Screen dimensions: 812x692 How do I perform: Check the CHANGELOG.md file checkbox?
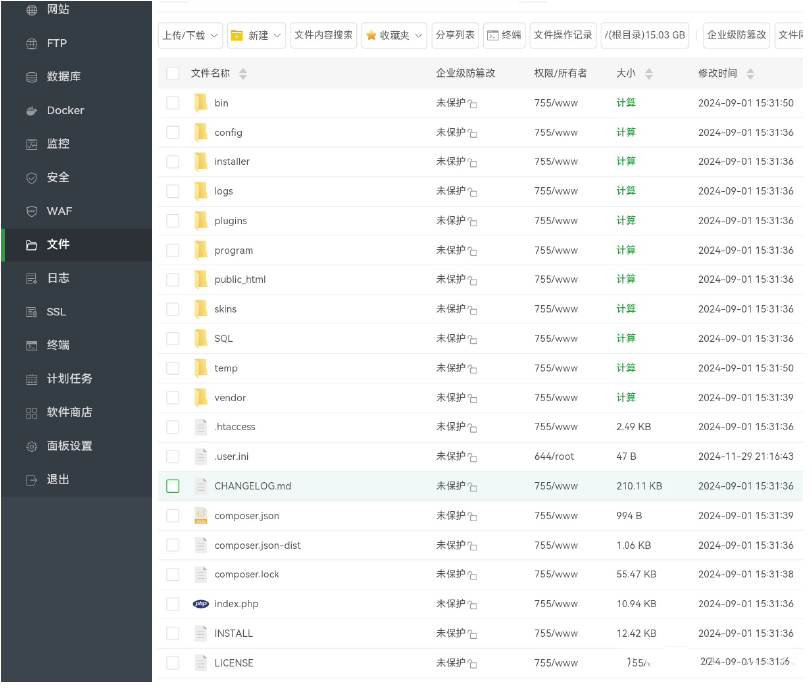(x=173, y=486)
